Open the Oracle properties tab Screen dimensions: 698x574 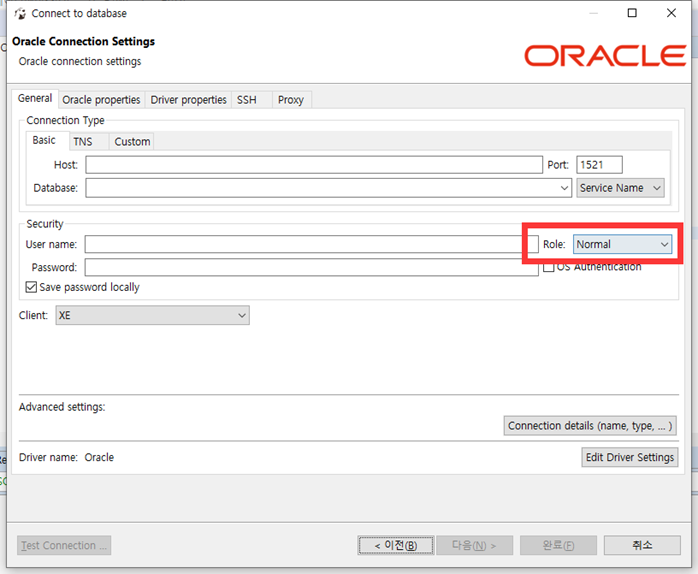[101, 100]
